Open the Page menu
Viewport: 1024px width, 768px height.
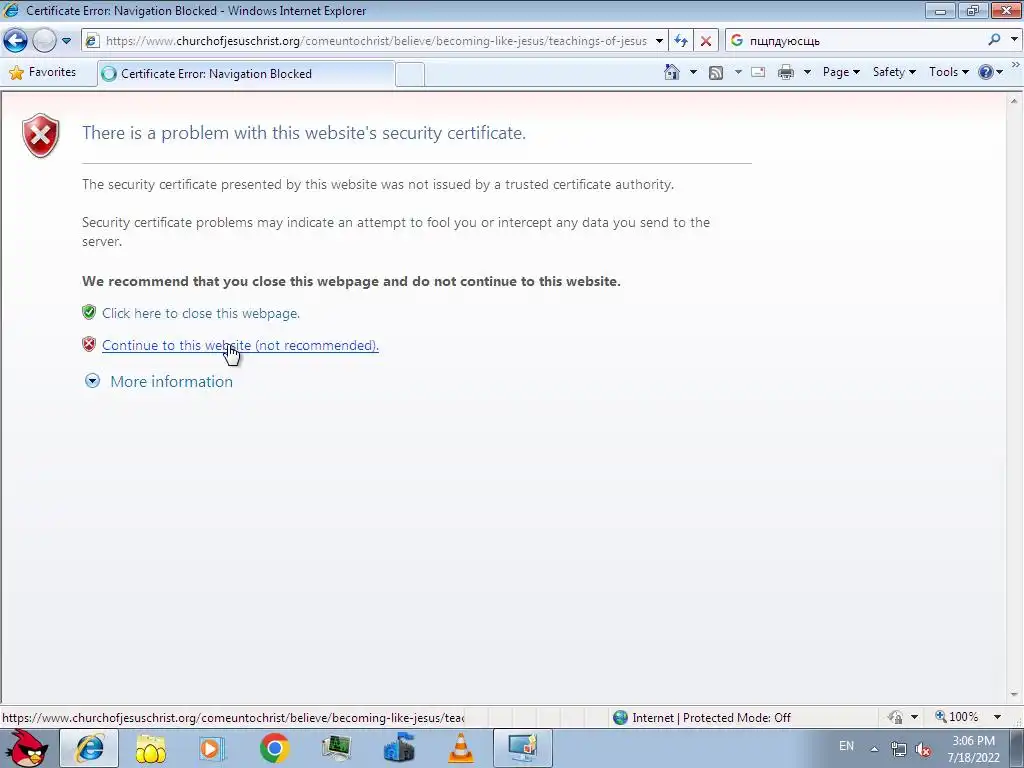coord(841,72)
